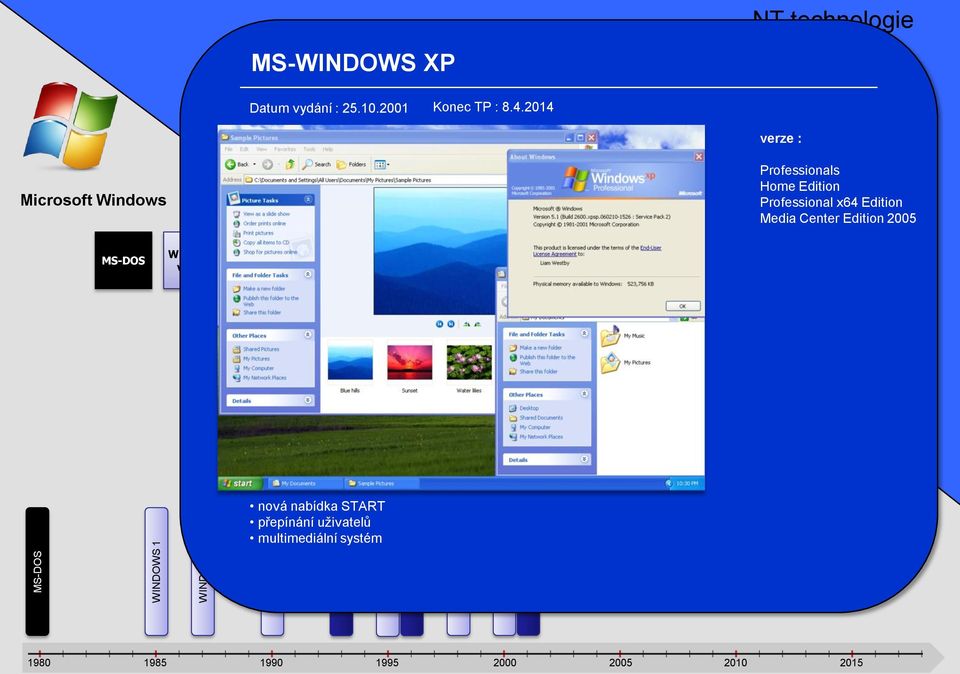Image resolution: width=960 pixels, height=674 pixels.
Task: Open the Back button history dropdown arrow
Action: click(255, 164)
